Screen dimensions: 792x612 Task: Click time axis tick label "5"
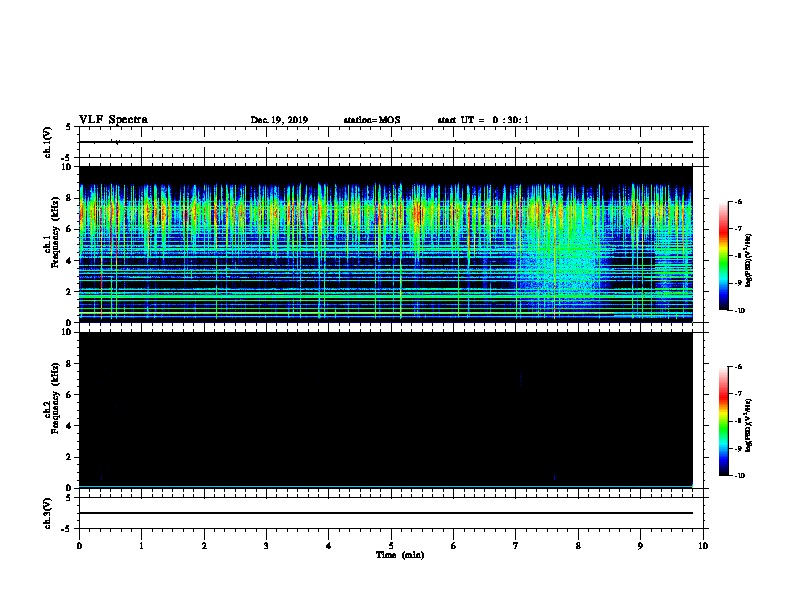[391, 546]
